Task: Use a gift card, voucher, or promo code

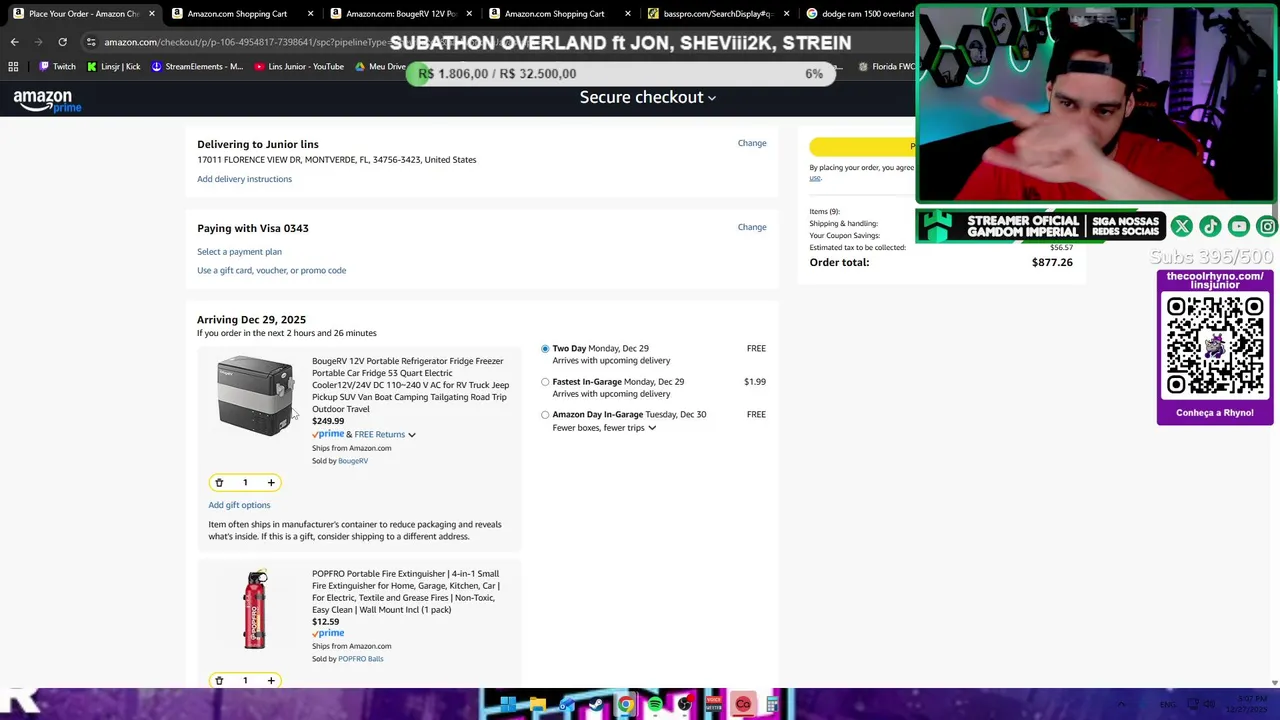Action: pos(271,270)
